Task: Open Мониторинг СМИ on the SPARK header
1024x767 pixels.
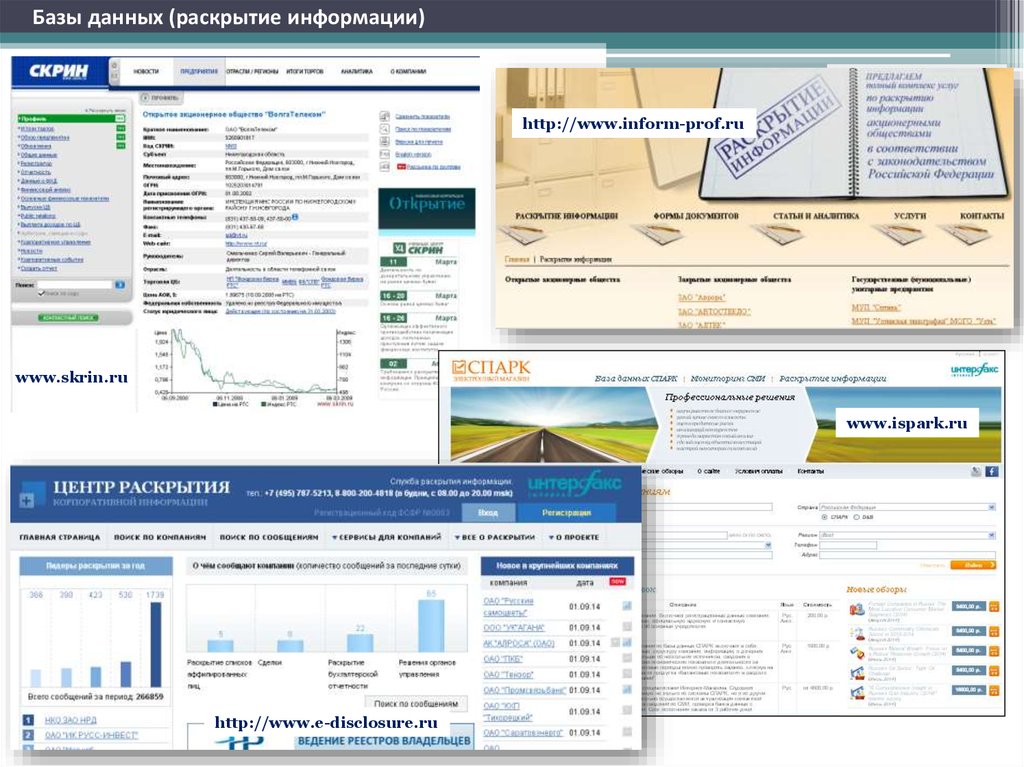Action: tap(728, 378)
